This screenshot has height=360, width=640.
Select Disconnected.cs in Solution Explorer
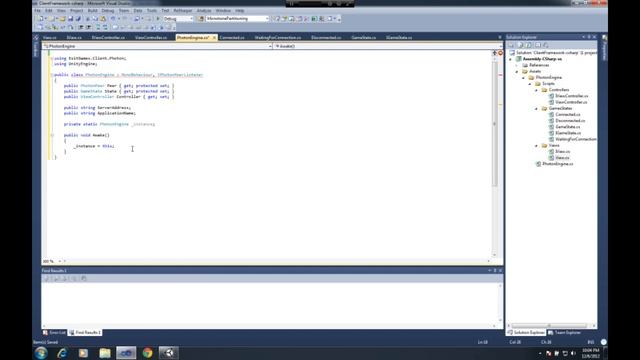pyautogui.click(x=570, y=121)
